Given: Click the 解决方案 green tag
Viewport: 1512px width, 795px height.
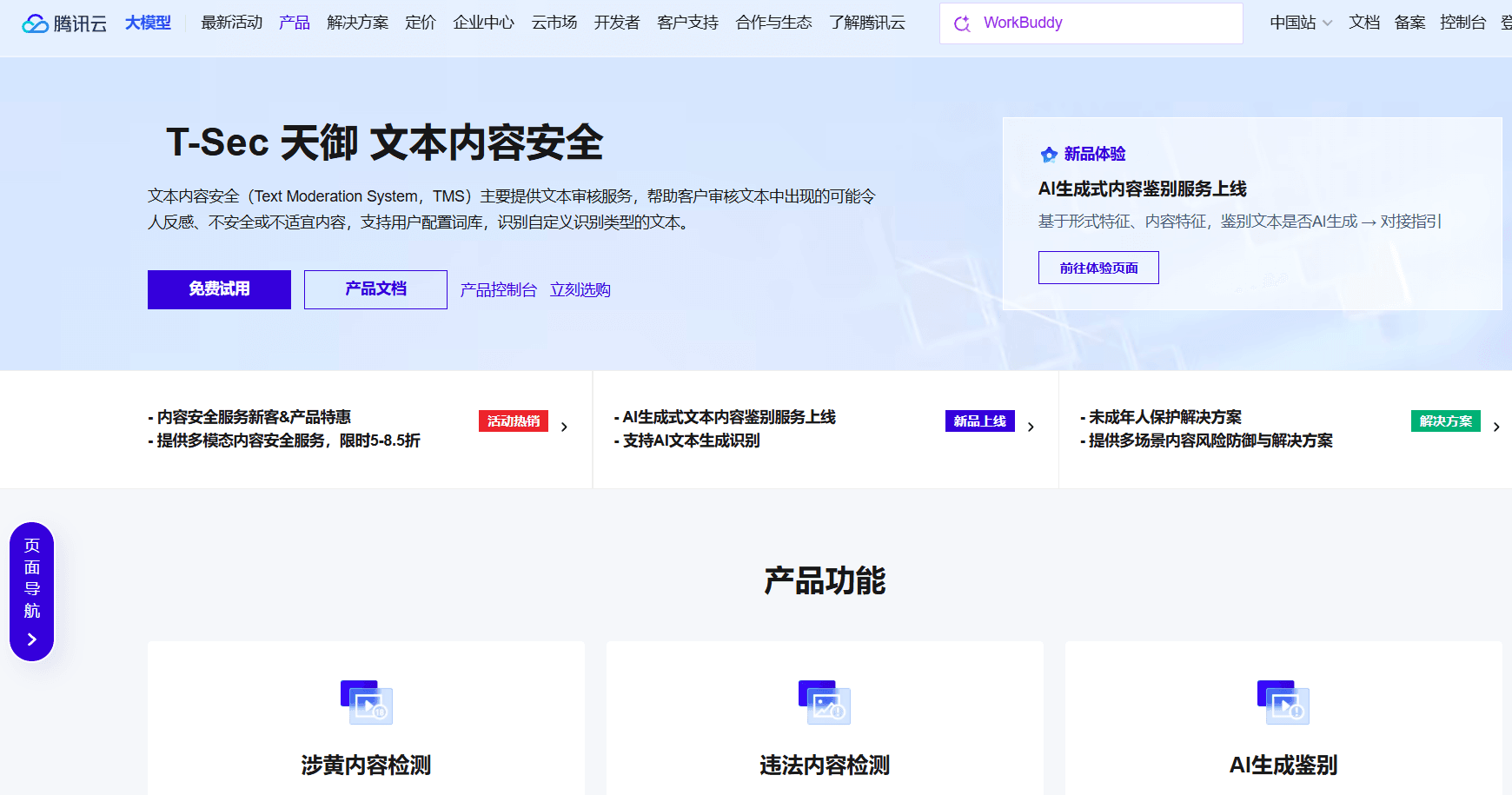Looking at the screenshot, I should click(x=1446, y=421).
